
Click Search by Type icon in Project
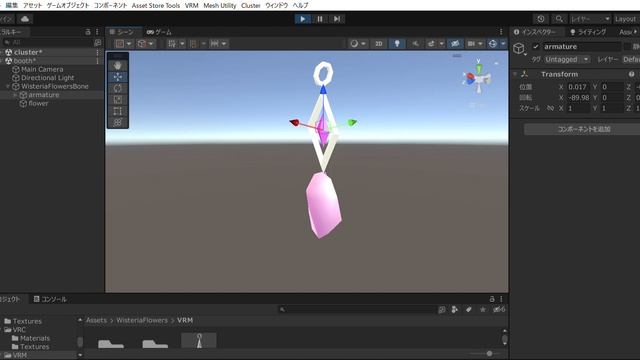(x=454, y=310)
